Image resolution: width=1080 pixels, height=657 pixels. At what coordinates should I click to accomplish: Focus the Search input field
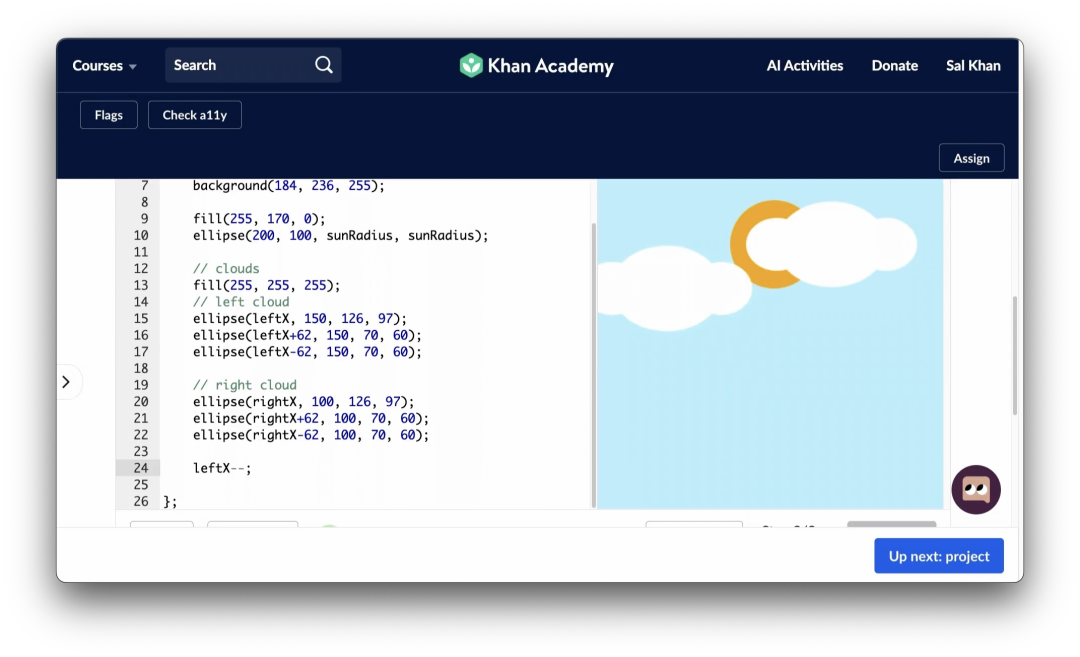[x=253, y=65]
